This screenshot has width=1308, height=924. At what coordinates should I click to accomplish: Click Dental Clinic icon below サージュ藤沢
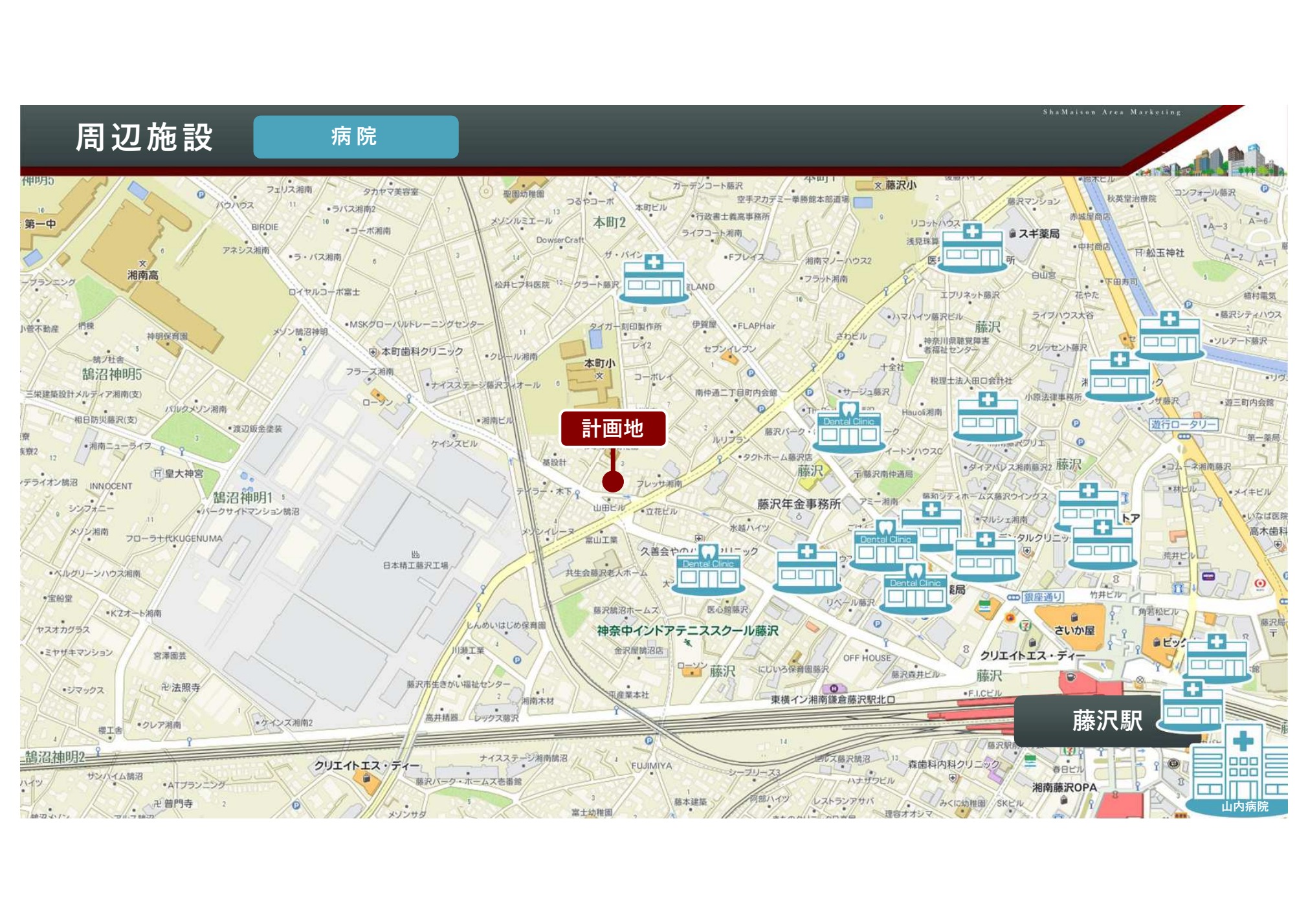tap(848, 427)
